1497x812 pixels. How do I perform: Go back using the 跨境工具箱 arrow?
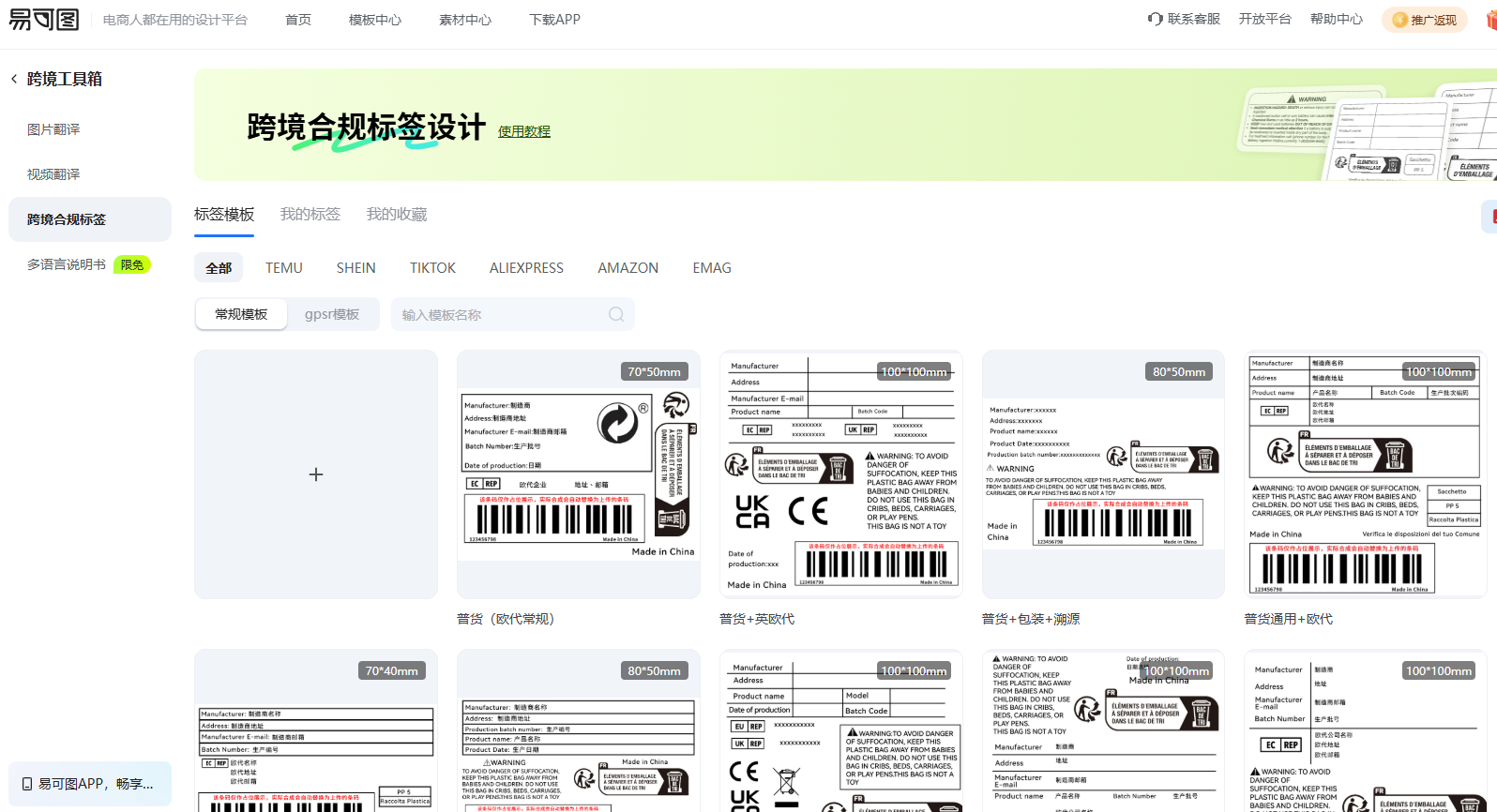click(x=14, y=79)
